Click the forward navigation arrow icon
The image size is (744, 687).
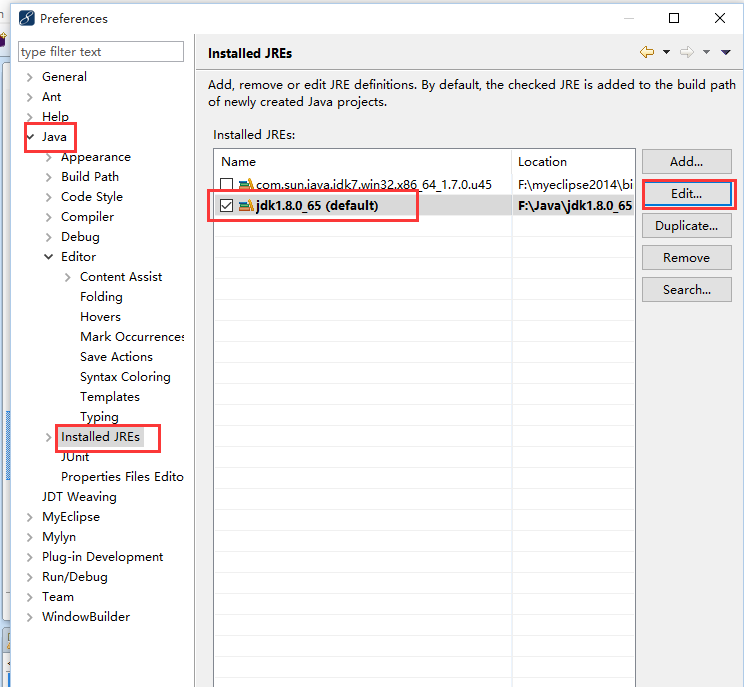point(686,52)
